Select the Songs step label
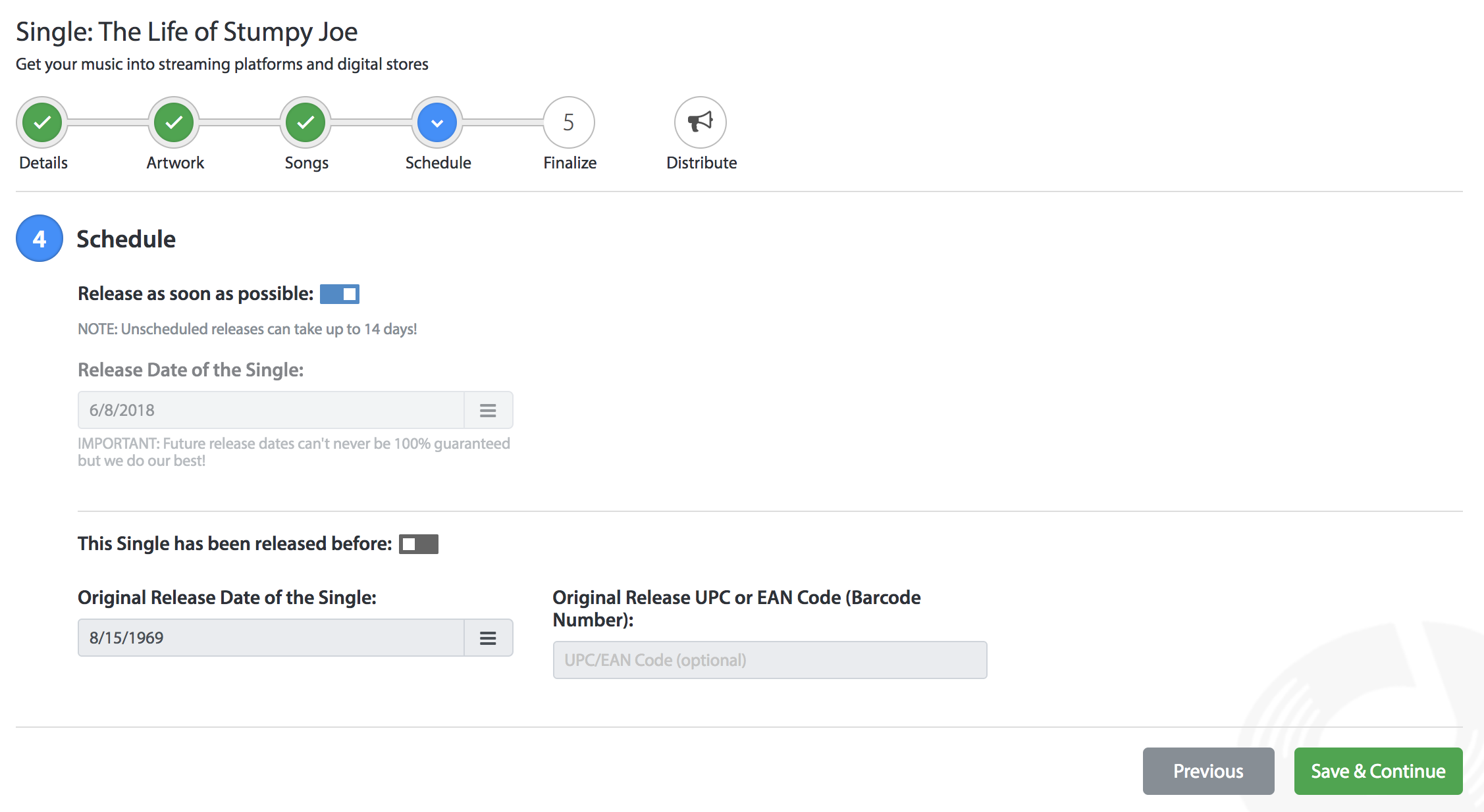 pos(307,163)
